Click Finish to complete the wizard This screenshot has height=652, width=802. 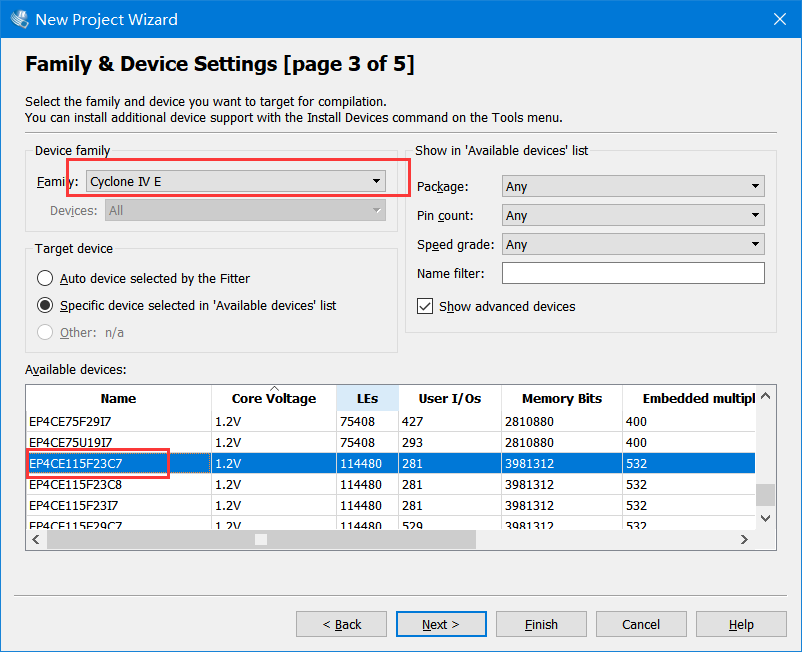(541, 623)
